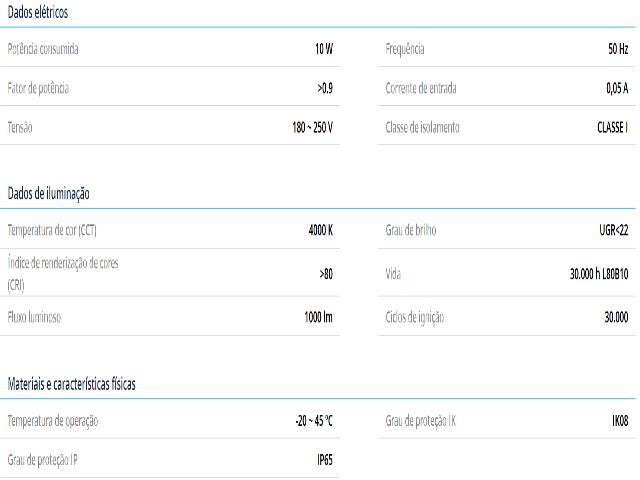Select the Fator de potência label
This screenshot has width=640, height=480.
click(x=38, y=88)
